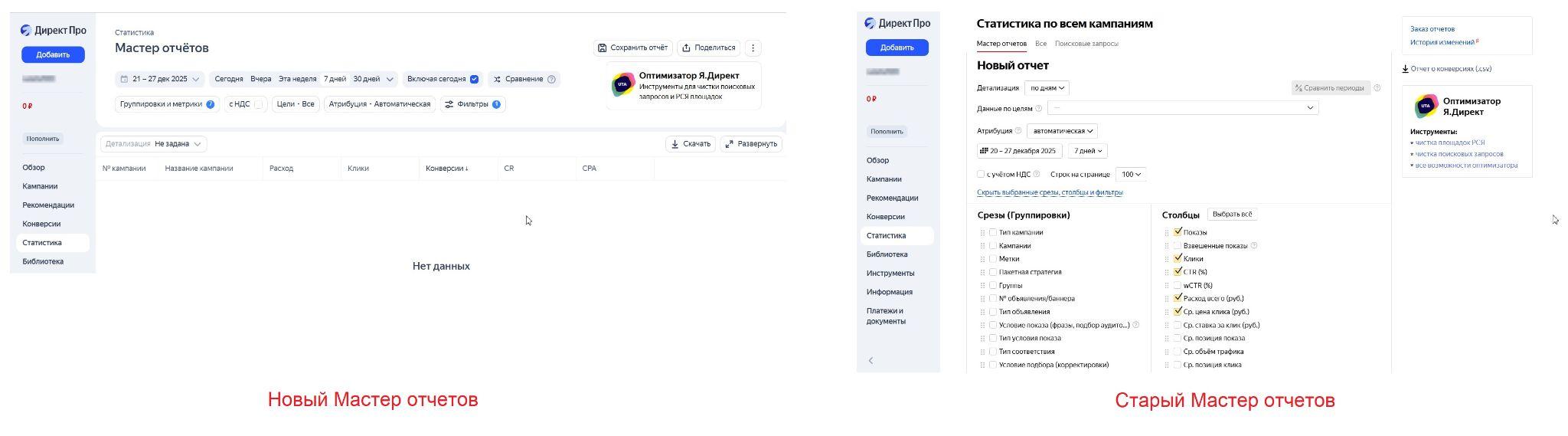Open the История изменений link

click(x=1442, y=43)
